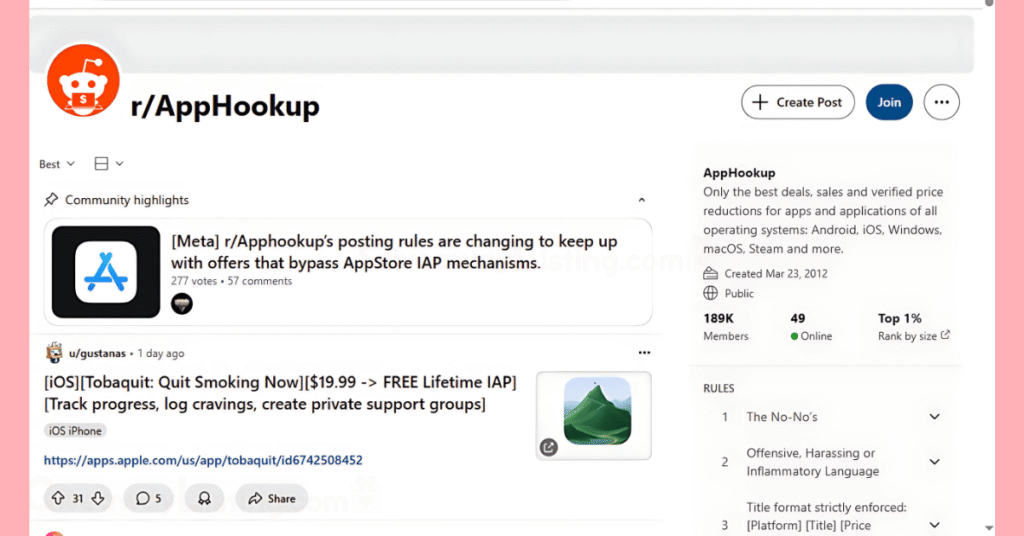1024x536 pixels.
Task: Click the AppHookup sidebar heading
Action: 739,173
